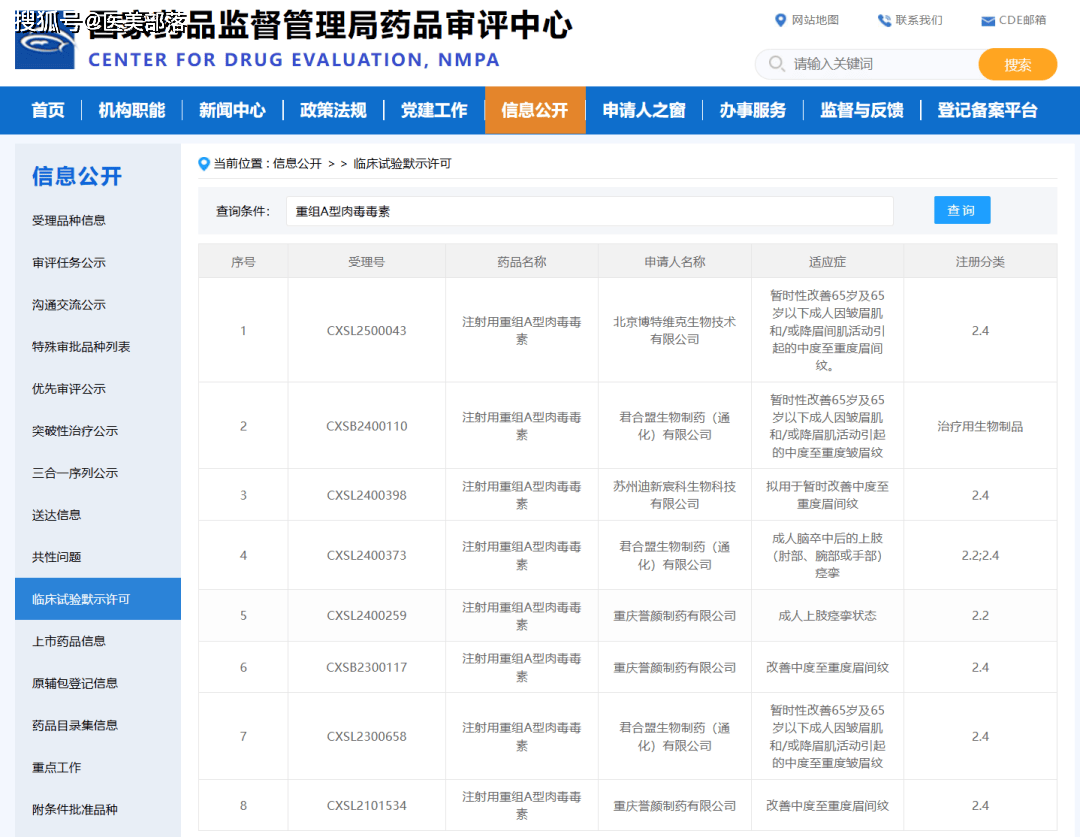Click 2.2;2.4 registration class cell
This screenshot has height=837, width=1080.
pyautogui.click(x=980, y=555)
